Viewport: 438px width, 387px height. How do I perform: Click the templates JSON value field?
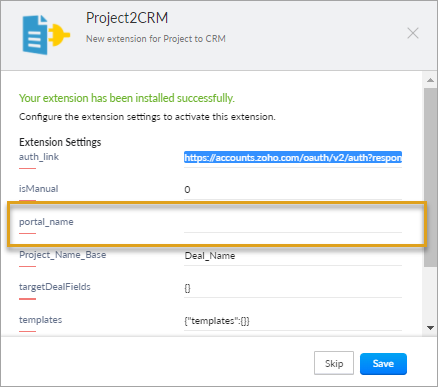coord(293,321)
